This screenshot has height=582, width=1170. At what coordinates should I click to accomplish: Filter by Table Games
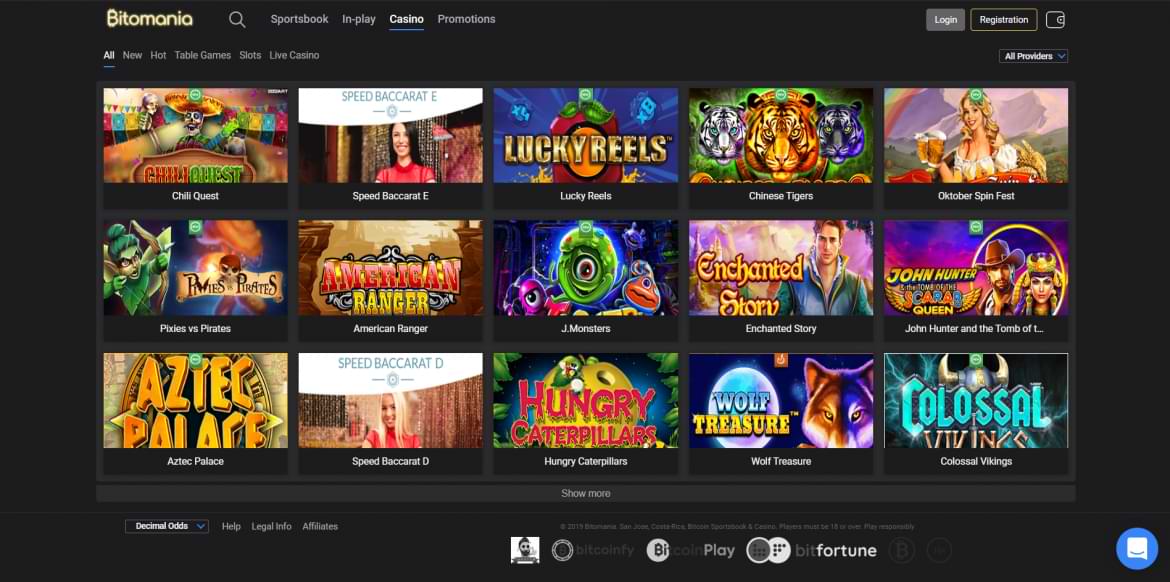pos(203,55)
